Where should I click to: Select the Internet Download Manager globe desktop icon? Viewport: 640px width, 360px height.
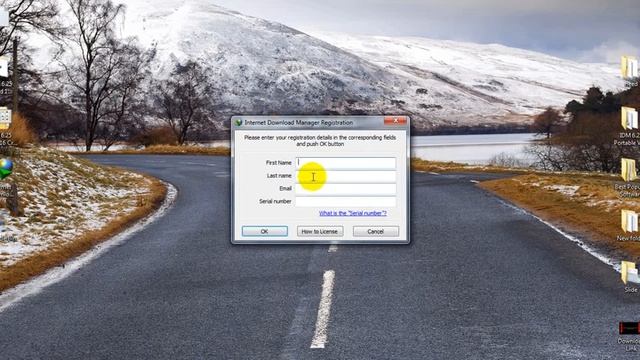tap(6, 169)
